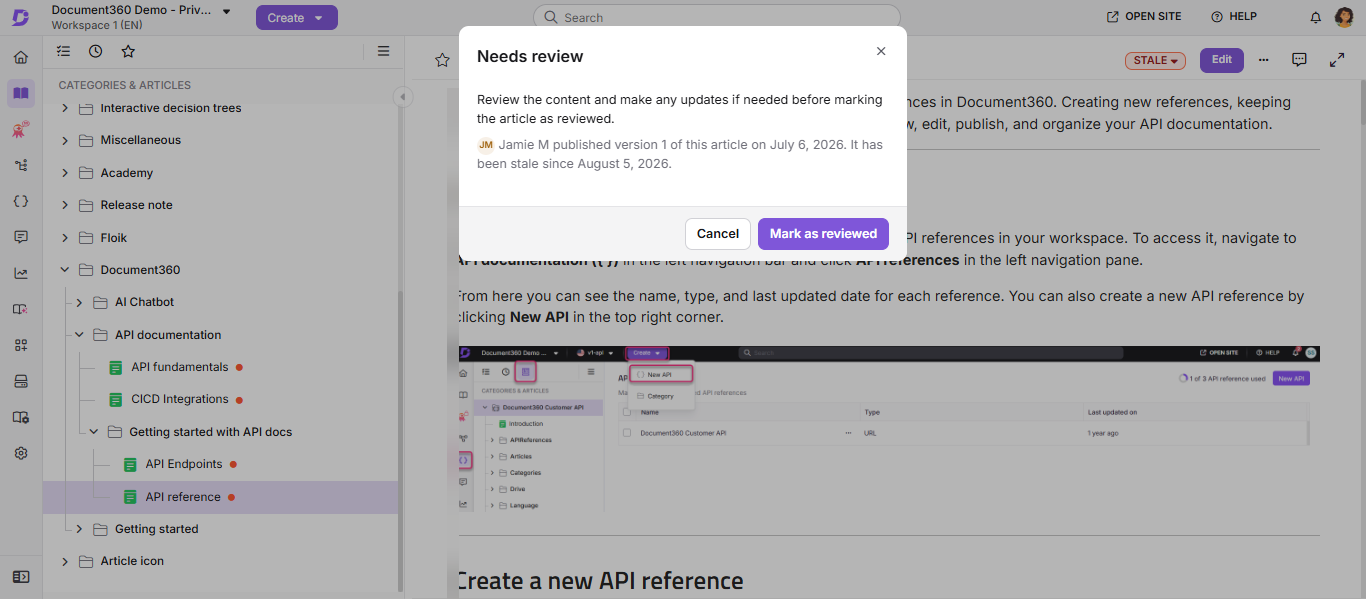This screenshot has height=599, width=1366.
Task: Expand the Release note category
Action: [66, 205]
